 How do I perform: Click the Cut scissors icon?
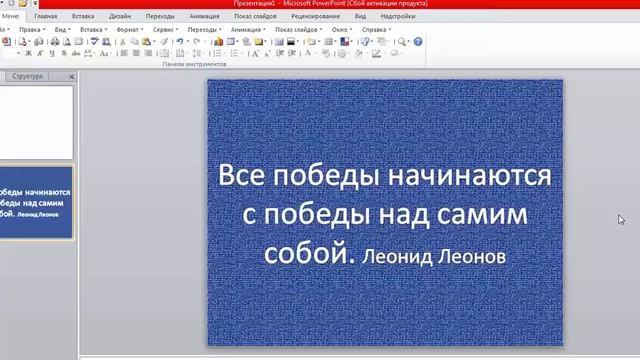point(122,42)
